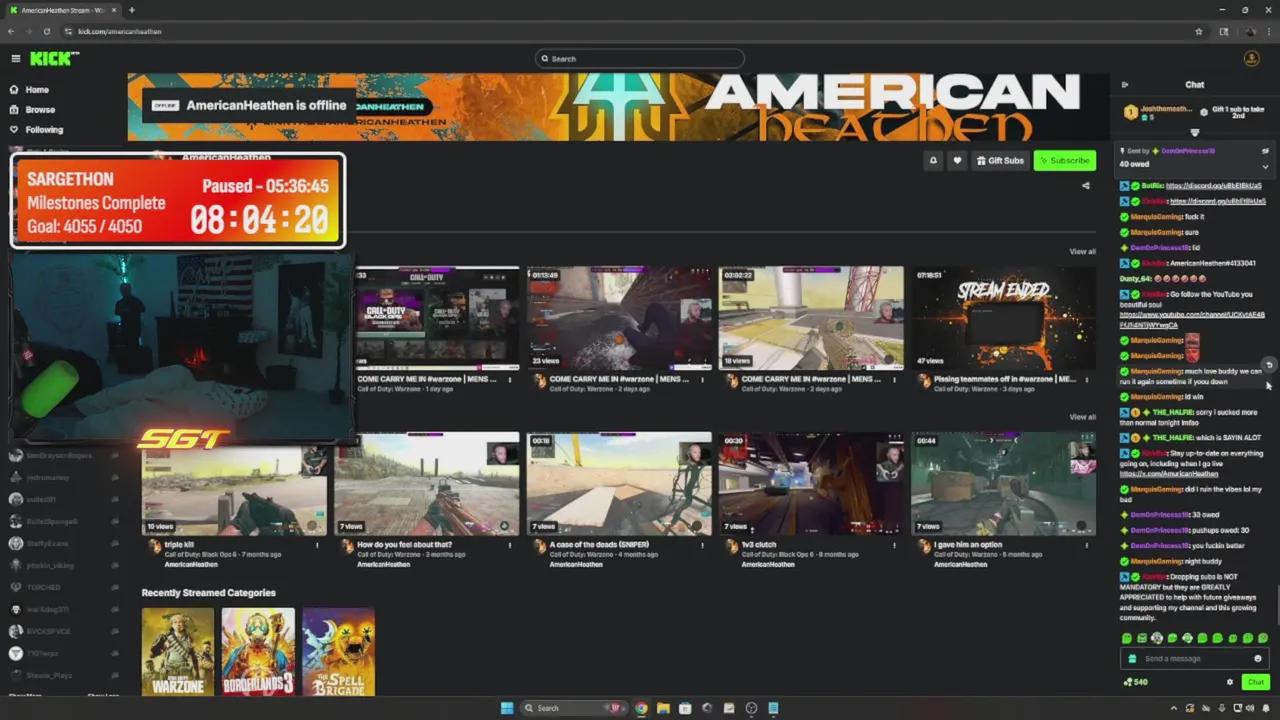The width and height of the screenshot is (1280, 720).
Task: Click the green Subscribe button
Action: tap(1064, 161)
